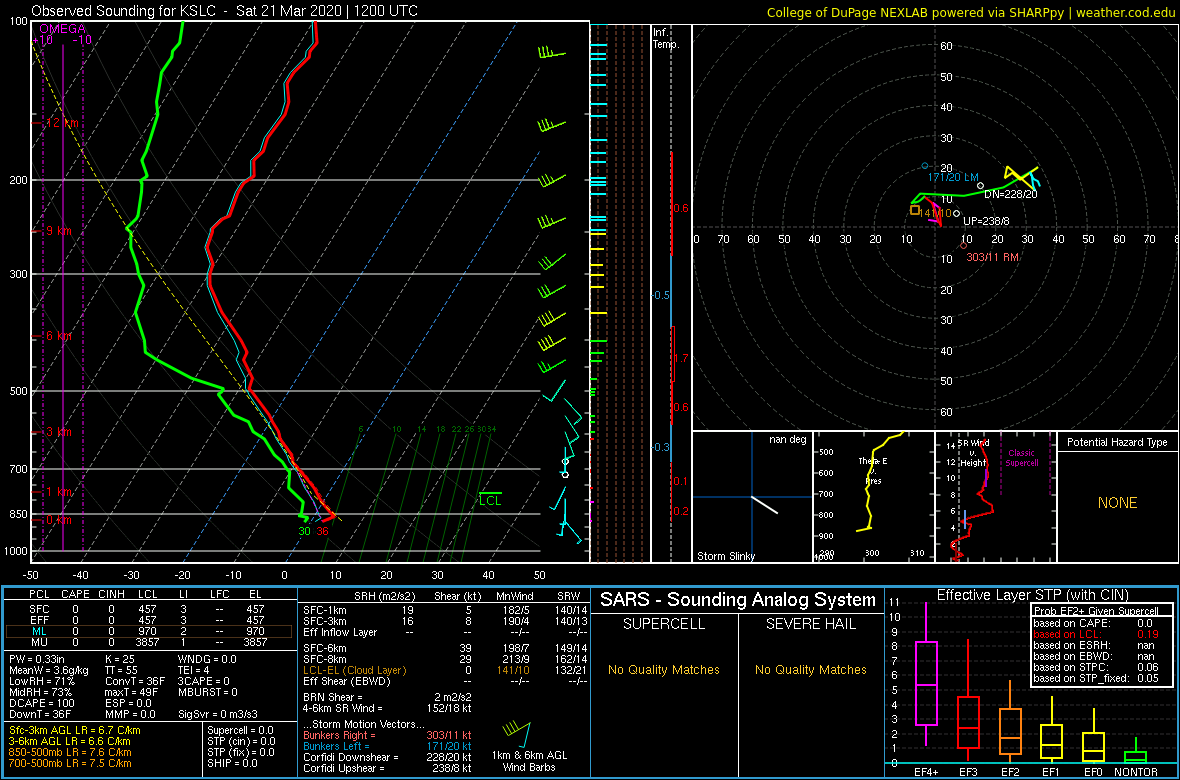The height and width of the screenshot is (780, 1180).
Task: Click the yellow EF0 box plot
Action: coord(1094,738)
